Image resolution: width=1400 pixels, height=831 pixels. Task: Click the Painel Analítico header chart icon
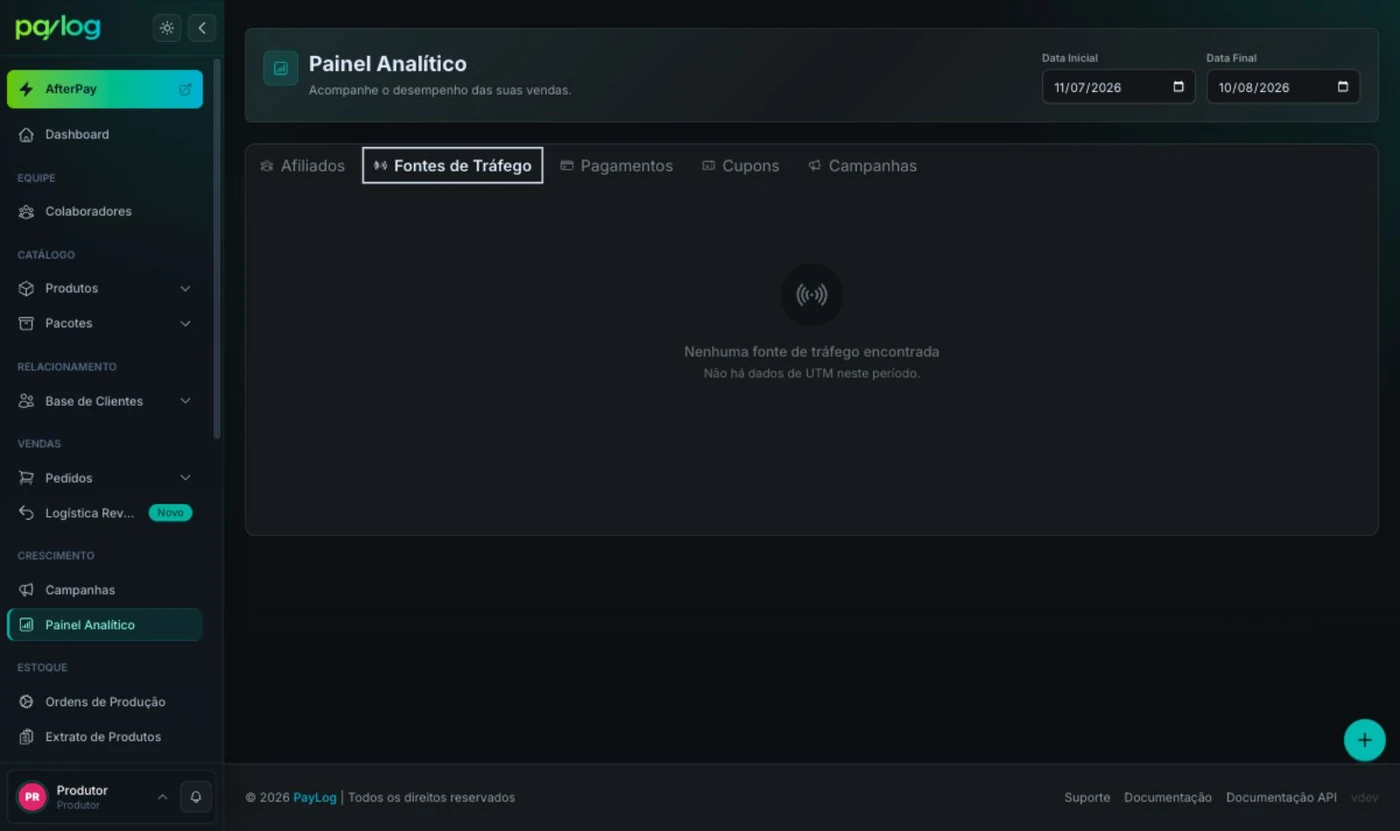281,68
